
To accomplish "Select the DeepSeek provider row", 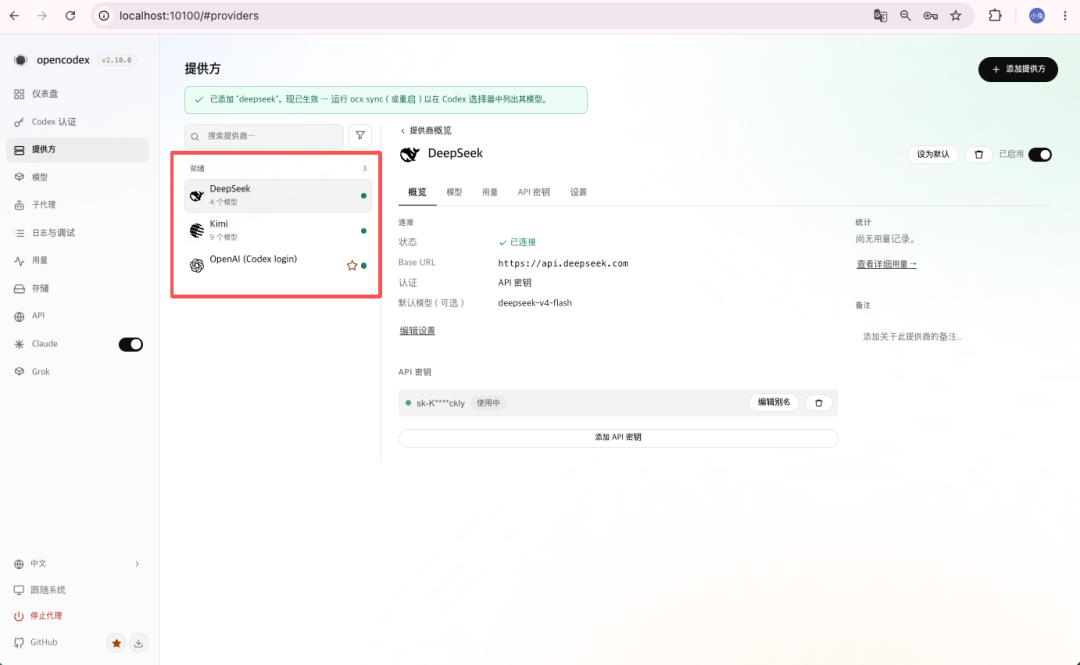I will tap(278, 195).
